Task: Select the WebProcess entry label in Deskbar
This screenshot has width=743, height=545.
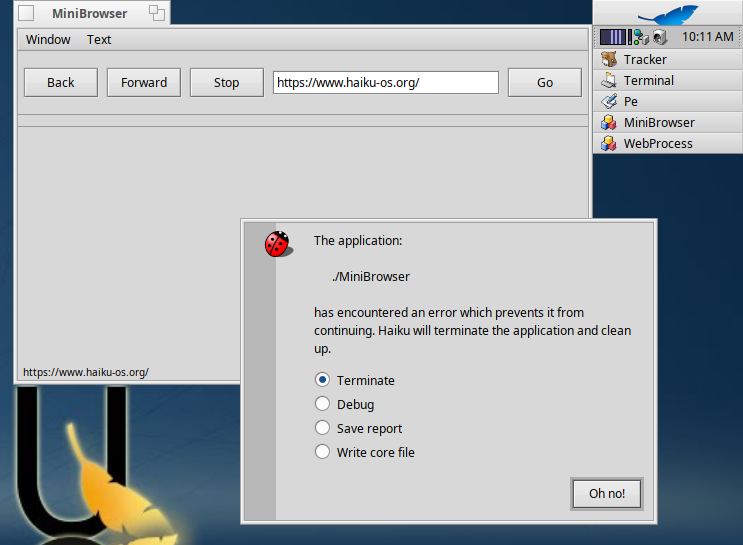Action: point(658,144)
